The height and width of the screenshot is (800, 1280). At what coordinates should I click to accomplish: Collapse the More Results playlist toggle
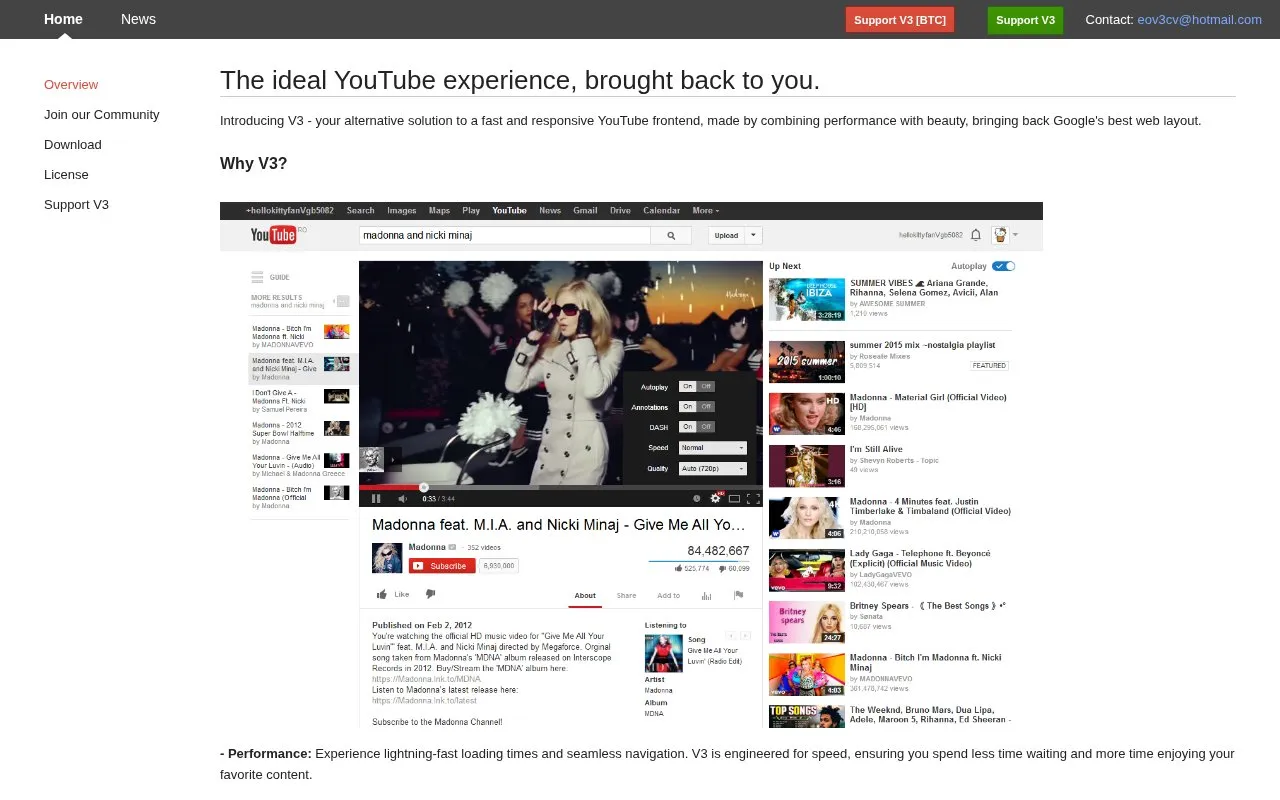(342, 301)
